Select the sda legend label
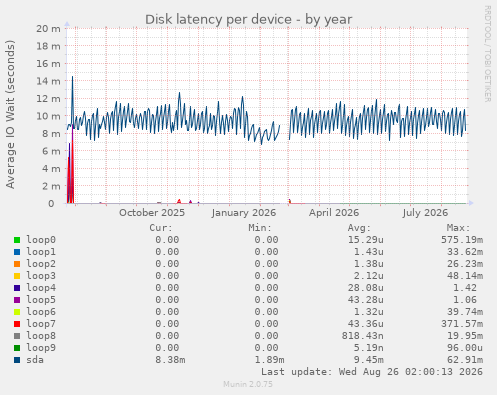 click(35, 360)
